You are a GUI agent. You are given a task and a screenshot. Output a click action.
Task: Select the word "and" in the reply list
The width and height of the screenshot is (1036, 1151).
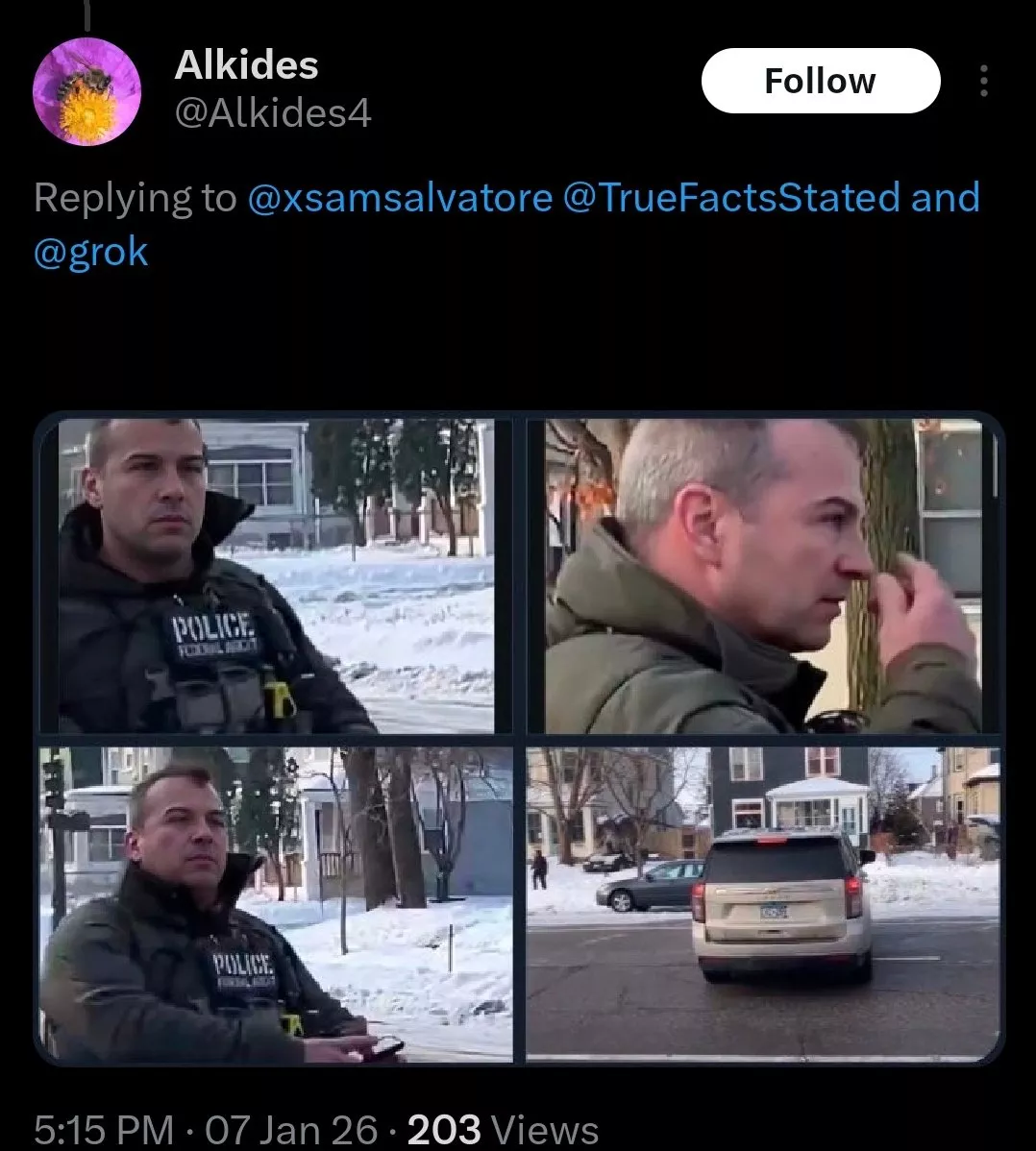click(946, 198)
